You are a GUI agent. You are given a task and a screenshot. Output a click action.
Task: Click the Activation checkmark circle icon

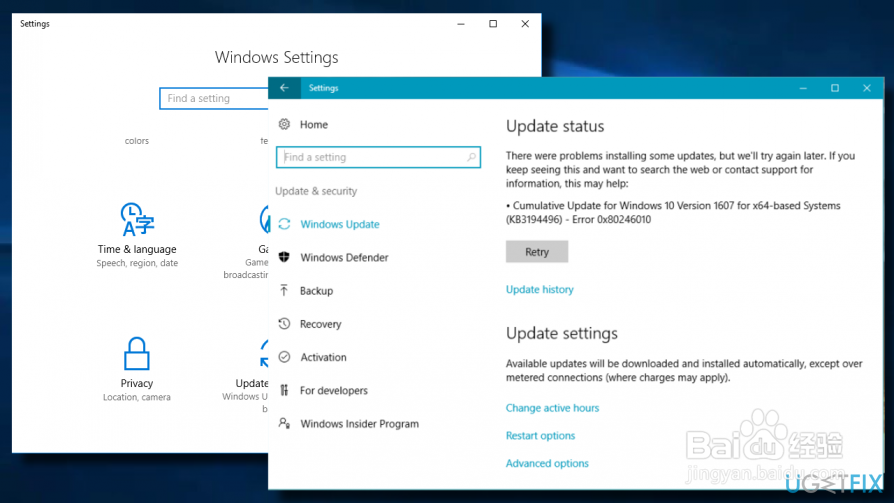point(284,357)
